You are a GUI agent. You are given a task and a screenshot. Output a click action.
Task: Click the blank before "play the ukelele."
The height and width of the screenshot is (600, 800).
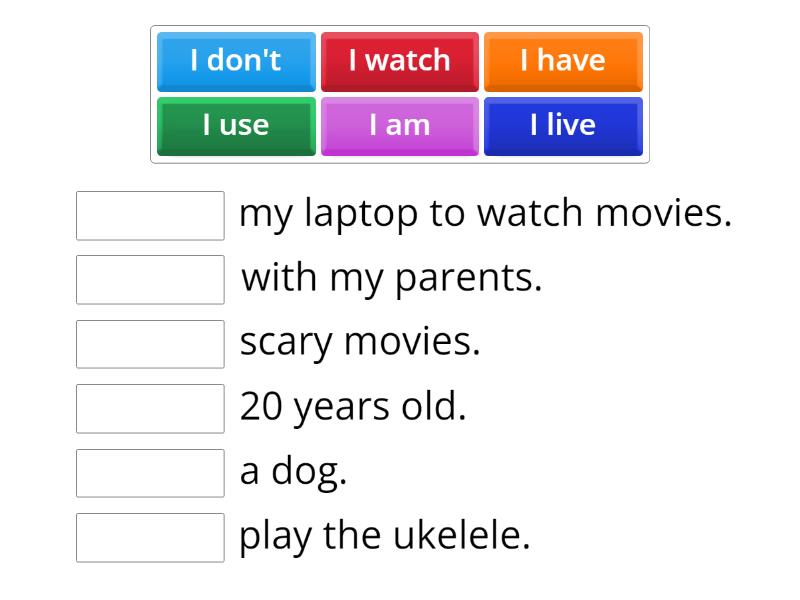tap(149, 538)
